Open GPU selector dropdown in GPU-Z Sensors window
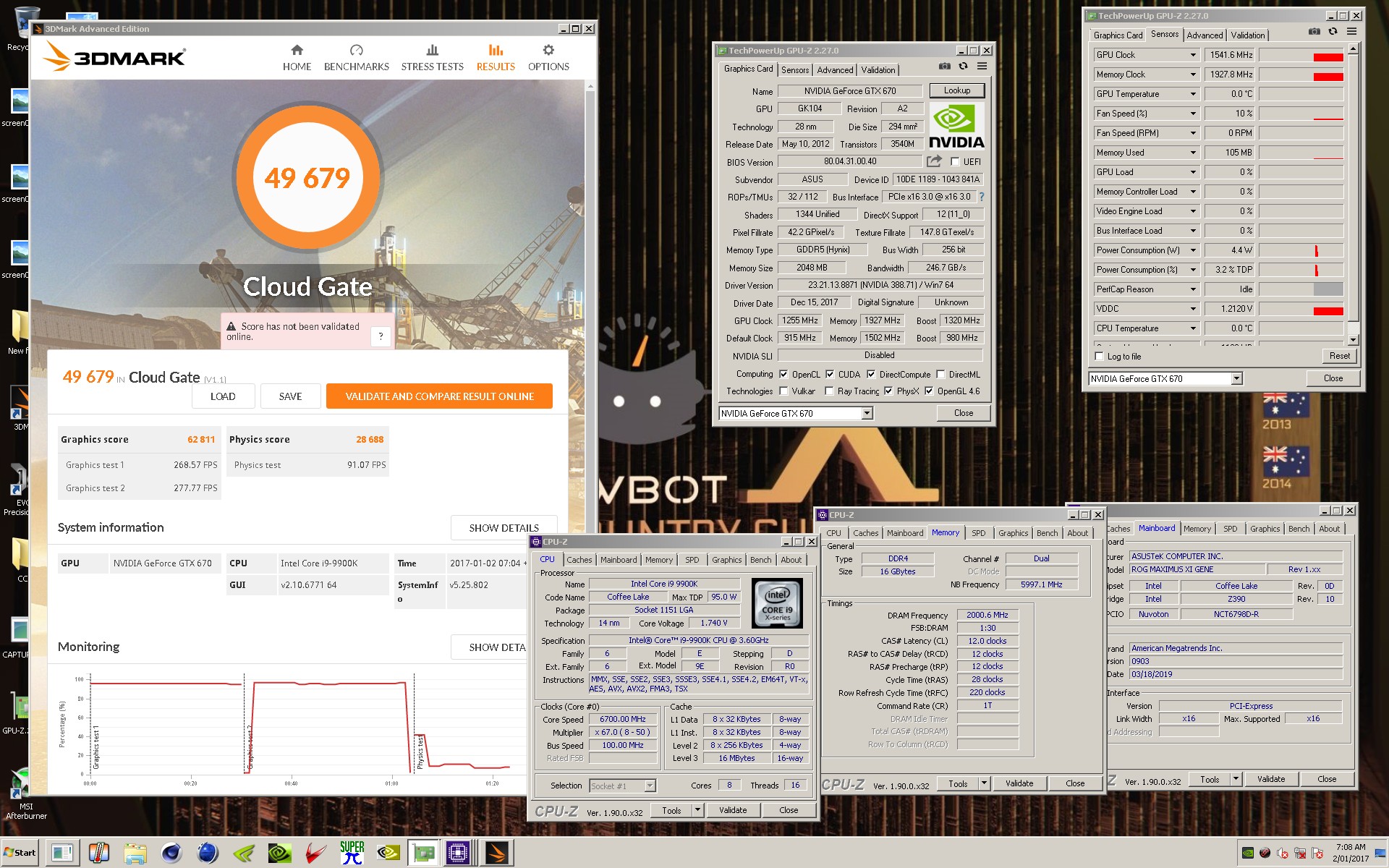Image resolution: width=1389 pixels, height=868 pixels. tap(1236, 378)
